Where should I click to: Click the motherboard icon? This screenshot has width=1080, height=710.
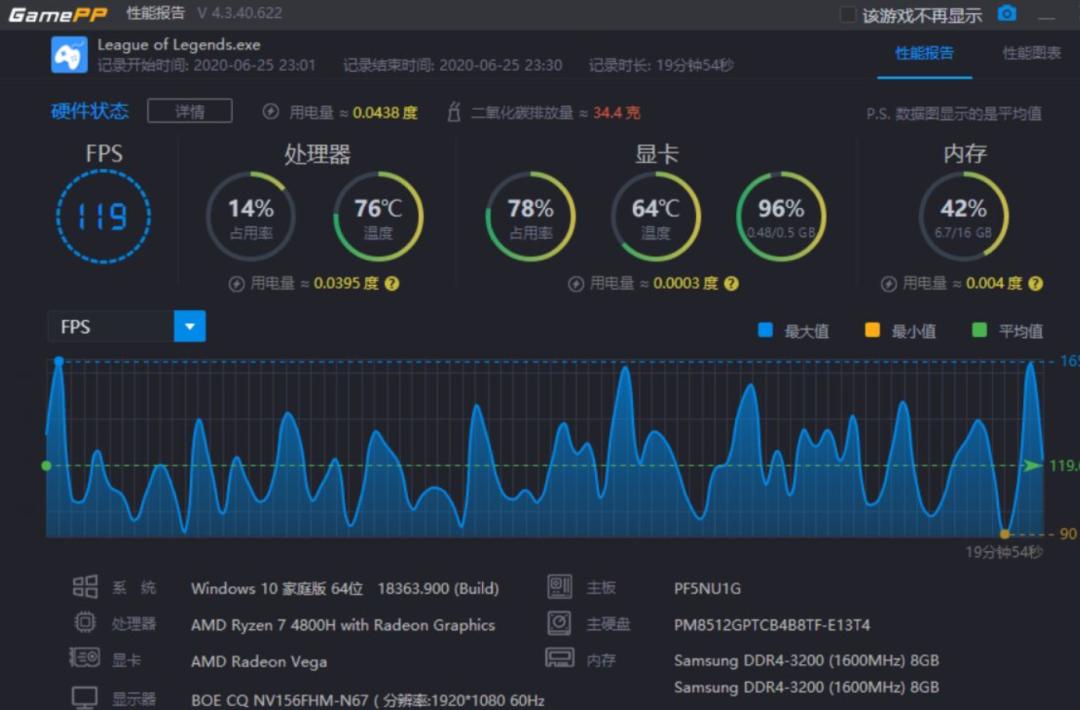tap(559, 587)
